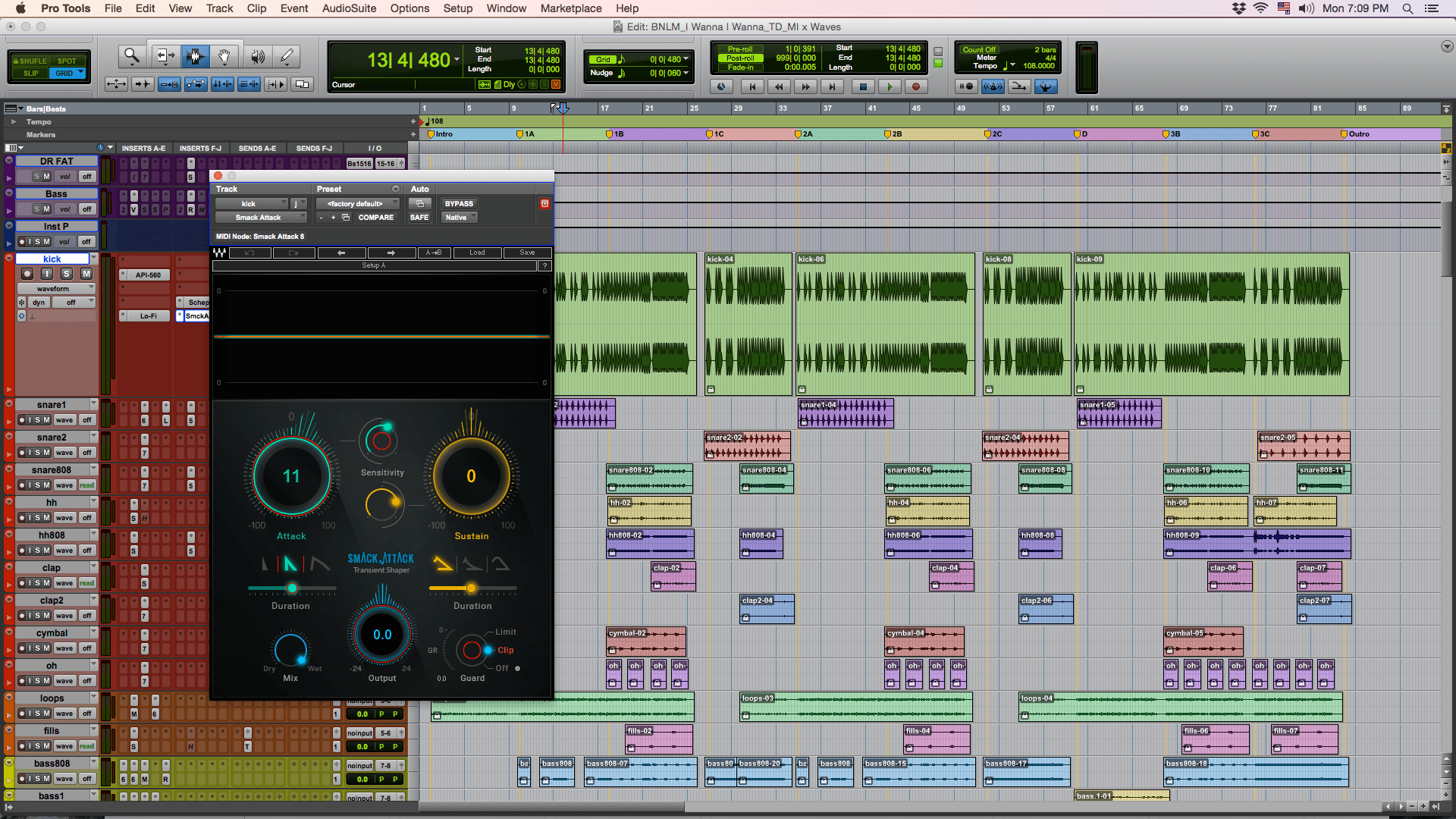Start playback with the Play button
Image resolution: width=1456 pixels, height=819 pixels.
[x=890, y=86]
